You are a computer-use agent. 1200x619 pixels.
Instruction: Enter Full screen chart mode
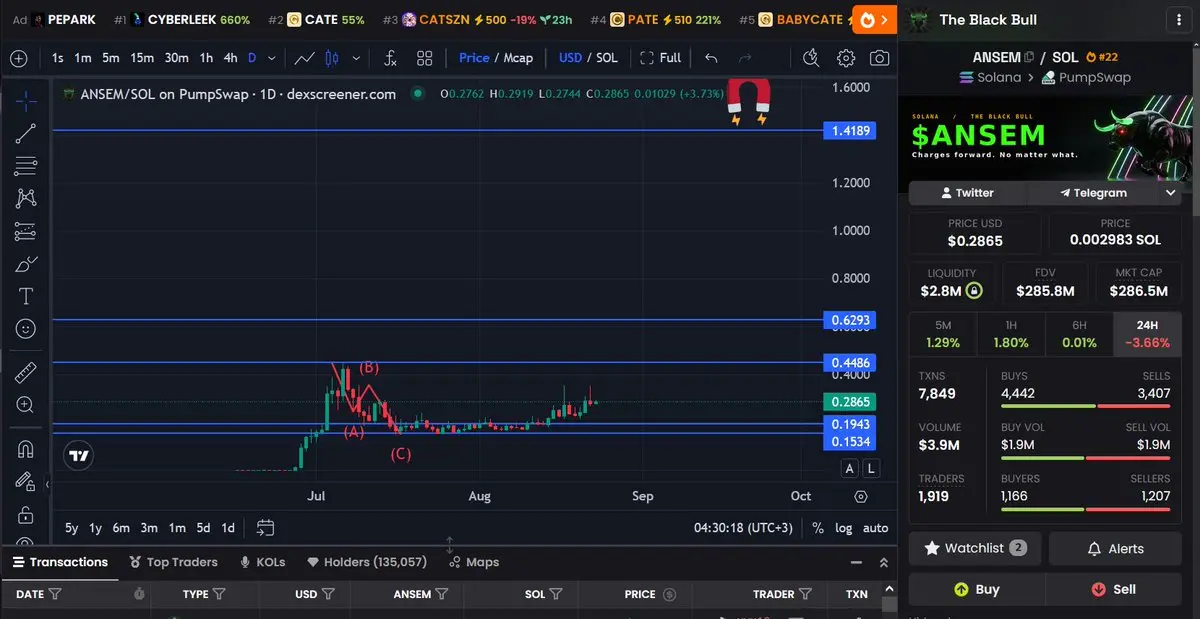coord(660,58)
